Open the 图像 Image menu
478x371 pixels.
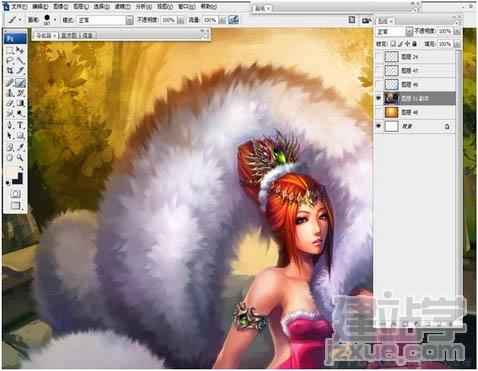coord(61,6)
